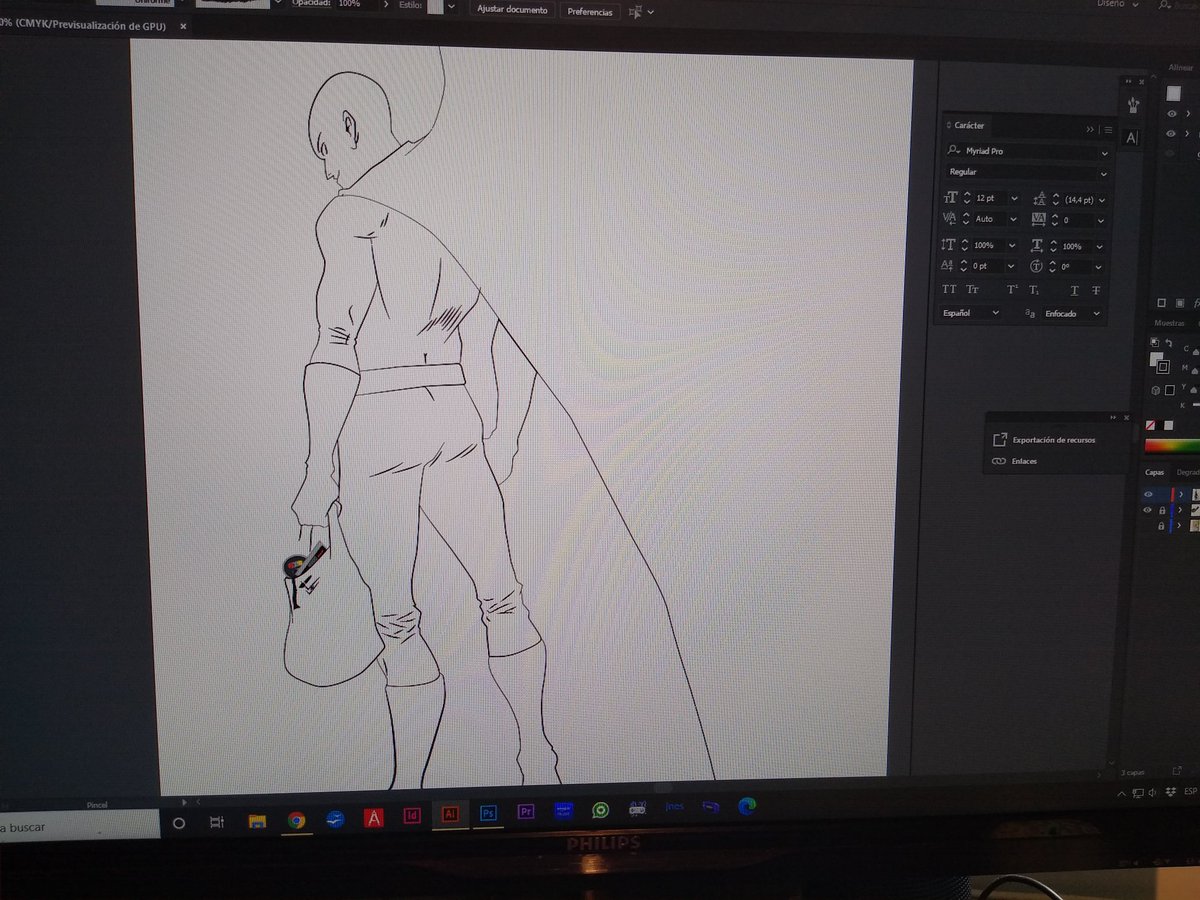
Task: Open Task View on taskbar
Action: point(216,822)
